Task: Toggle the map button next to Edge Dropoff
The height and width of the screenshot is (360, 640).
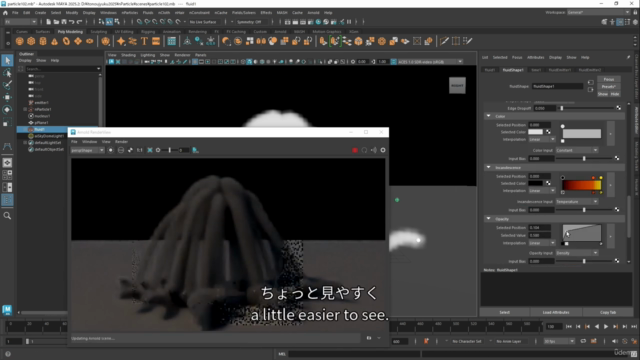Action: (619, 108)
